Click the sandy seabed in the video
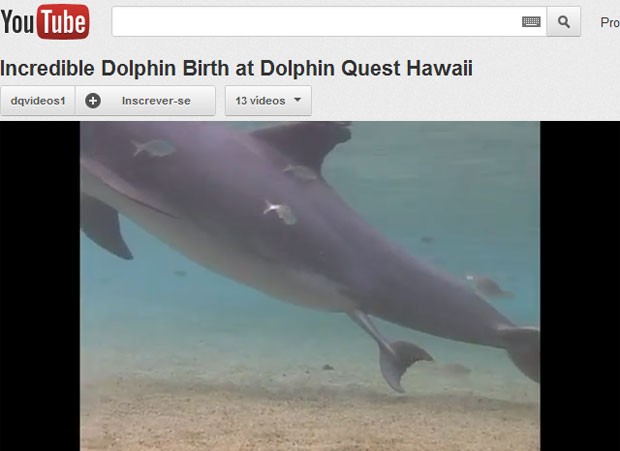The height and width of the screenshot is (451, 620). (310, 419)
